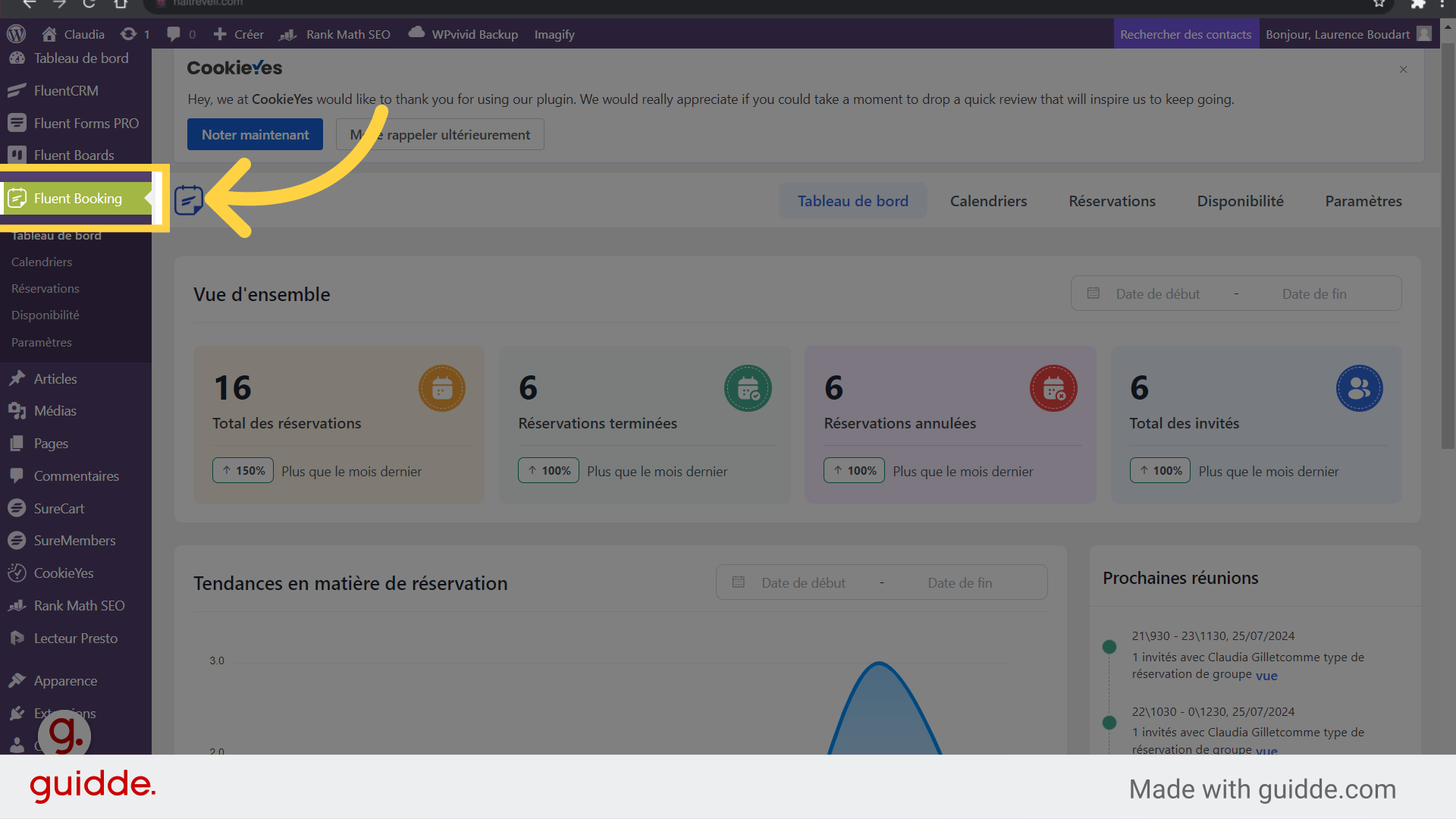
Task: Click the Fluent Booking logo icon
Action: [188, 200]
